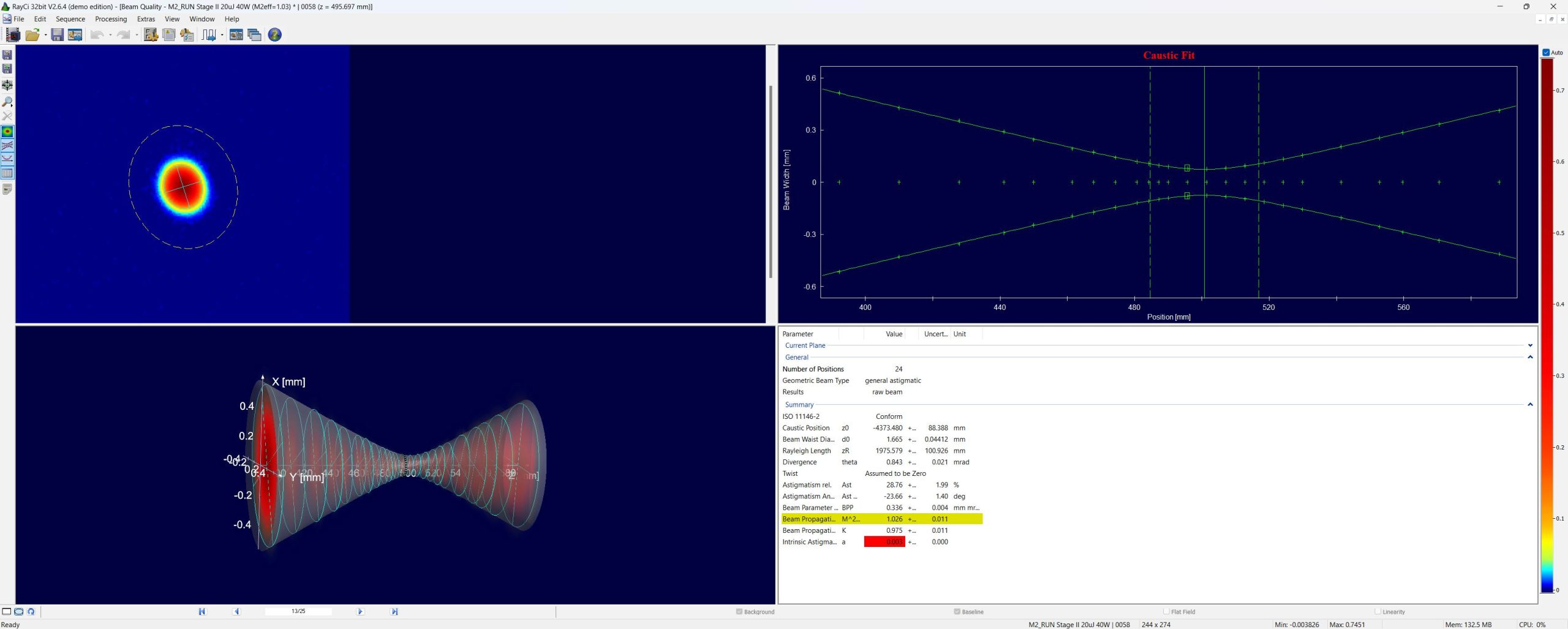The height and width of the screenshot is (629, 1568).
Task: Click the cascade windows toolbar icon
Action: (x=254, y=35)
